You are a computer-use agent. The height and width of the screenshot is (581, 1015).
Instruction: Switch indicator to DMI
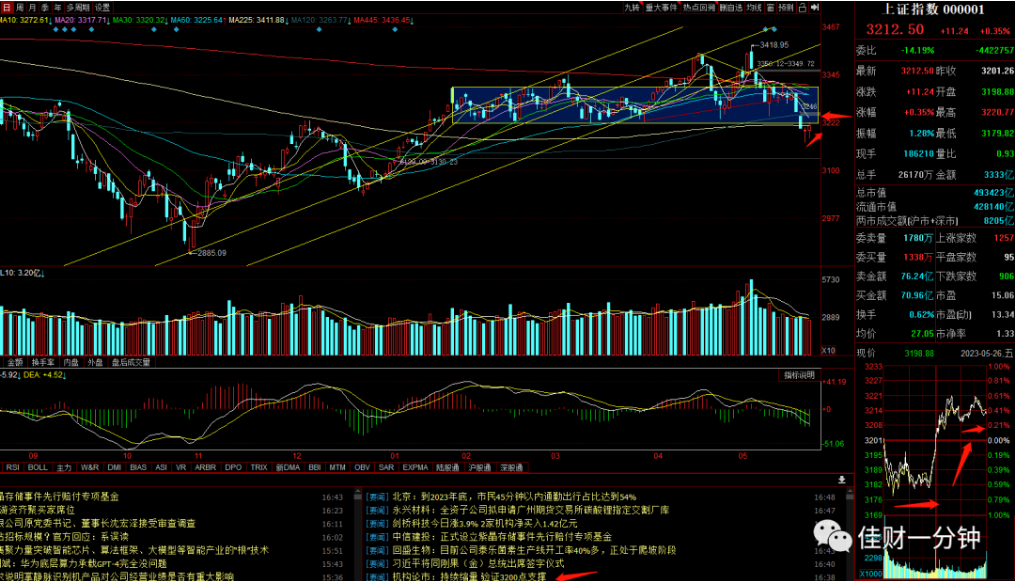coord(115,467)
